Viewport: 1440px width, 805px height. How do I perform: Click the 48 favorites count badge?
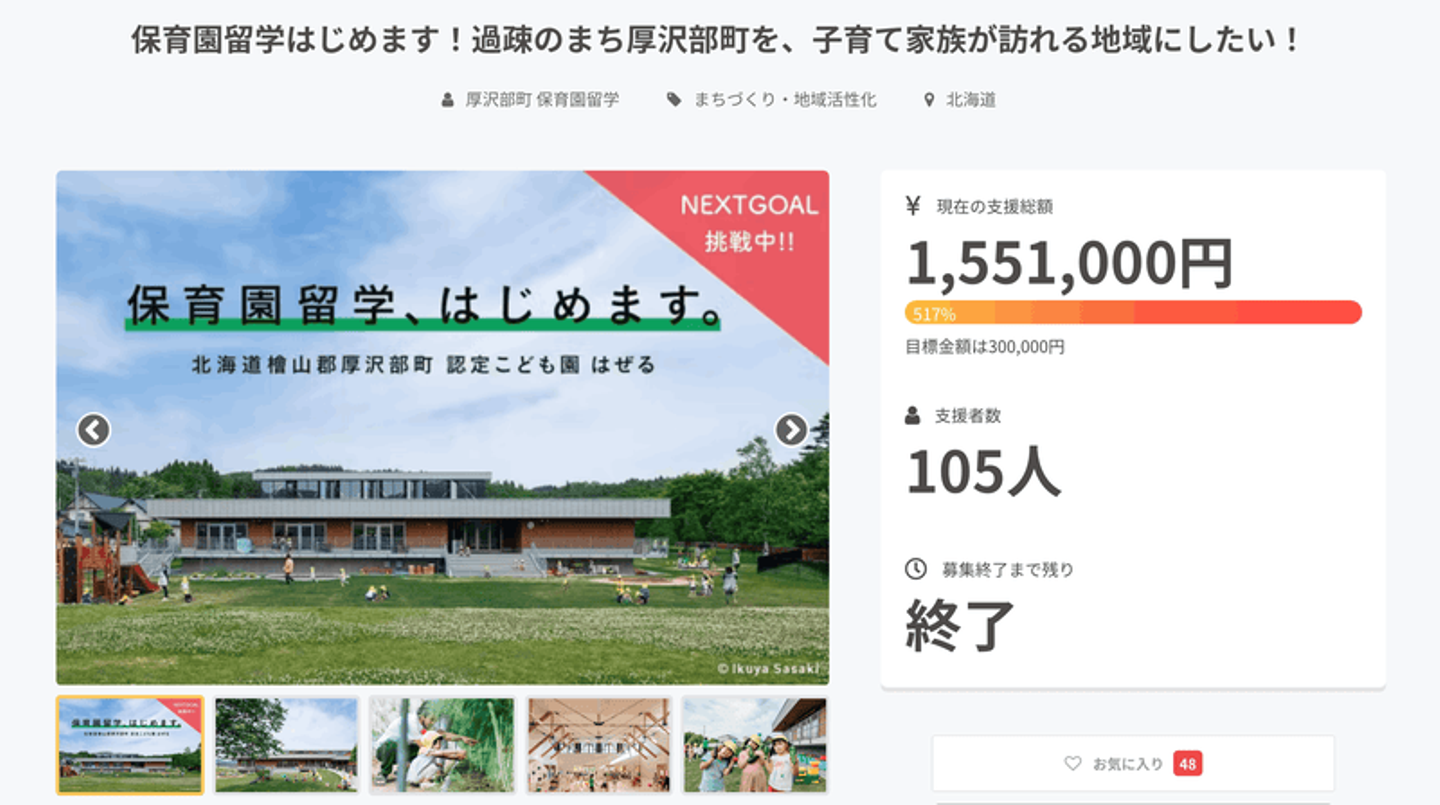pyautogui.click(x=1188, y=764)
